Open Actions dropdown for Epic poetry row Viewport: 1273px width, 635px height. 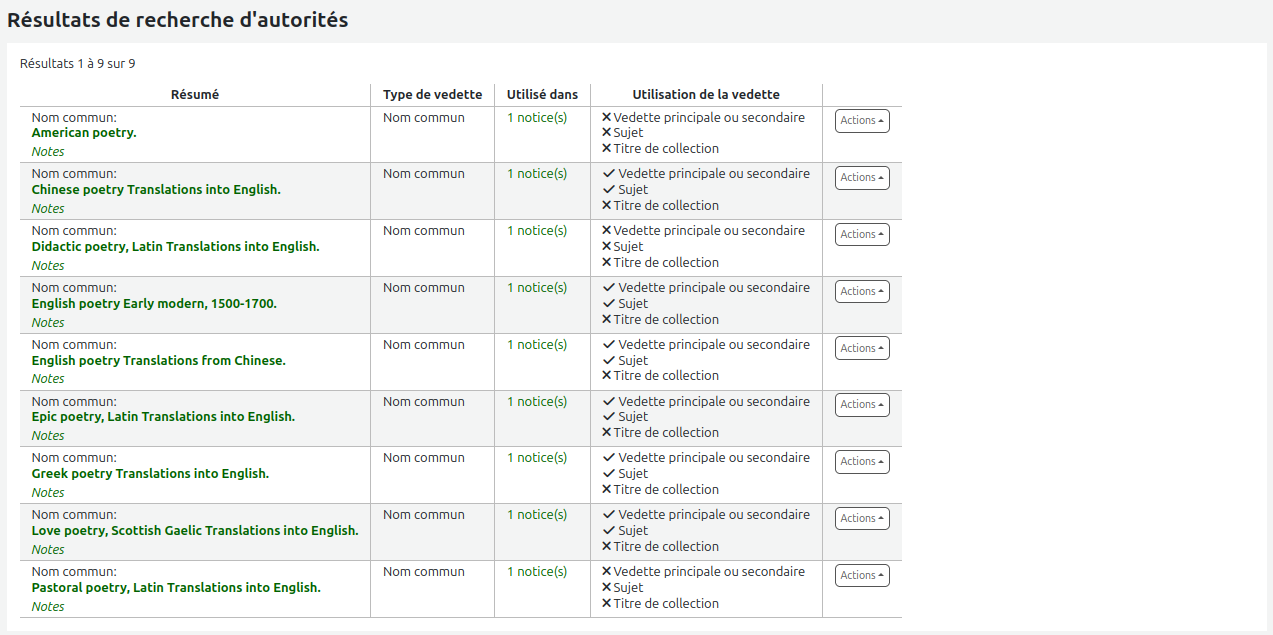pos(861,405)
